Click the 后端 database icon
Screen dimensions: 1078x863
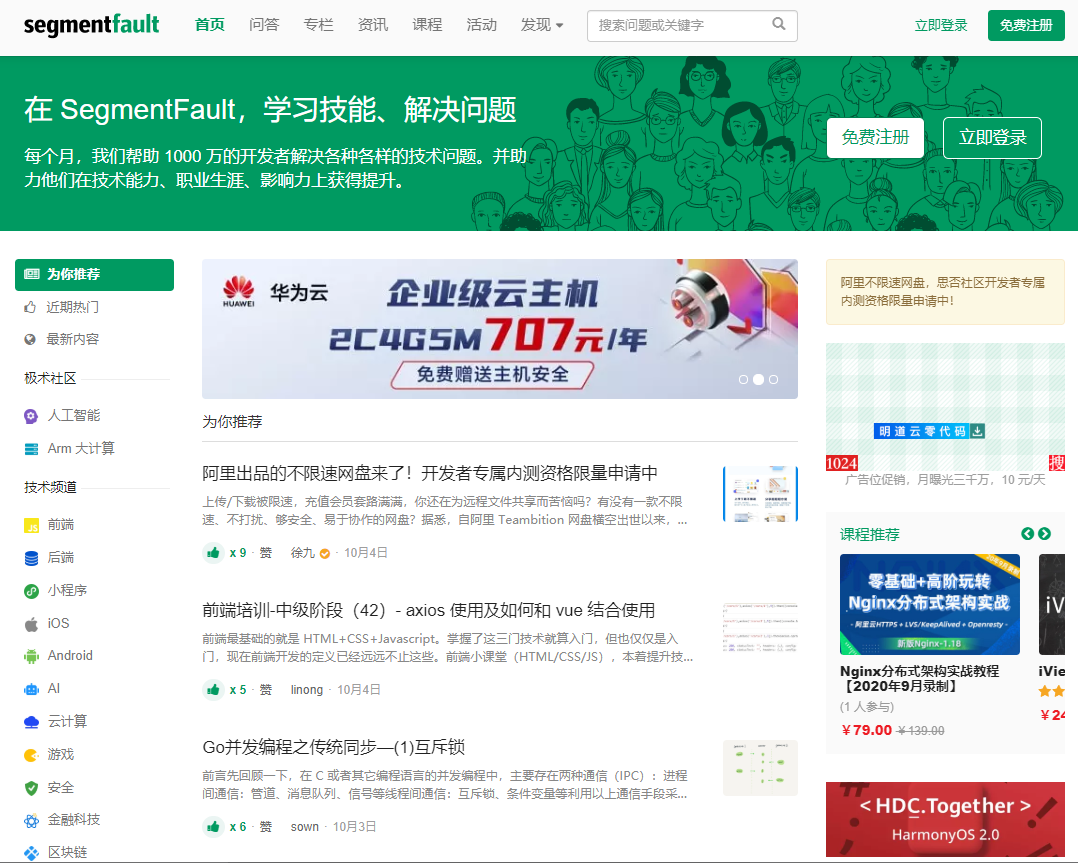[x=32, y=558]
